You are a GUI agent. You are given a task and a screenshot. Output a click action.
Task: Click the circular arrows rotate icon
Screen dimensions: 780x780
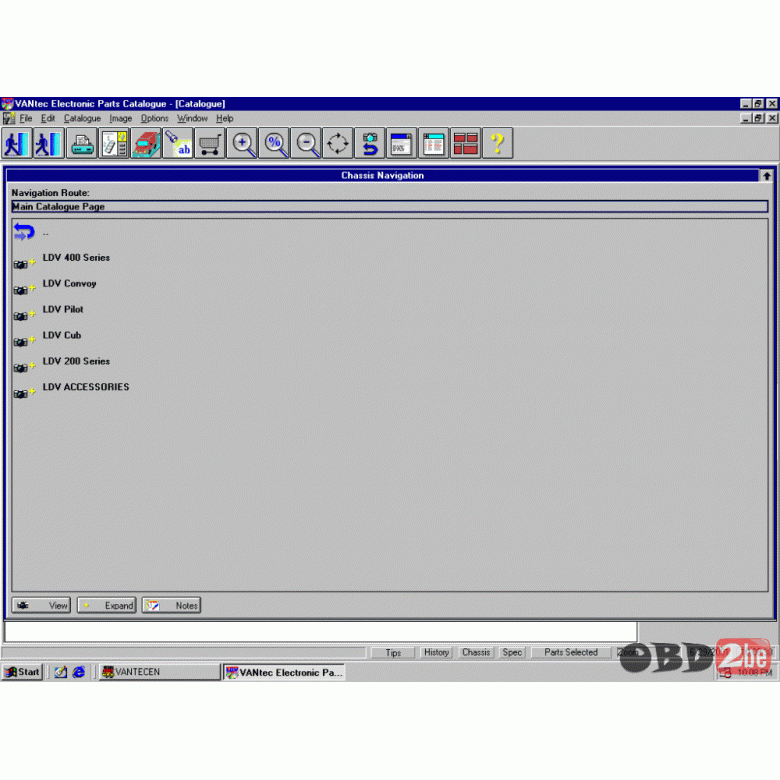tap(338, 144)
